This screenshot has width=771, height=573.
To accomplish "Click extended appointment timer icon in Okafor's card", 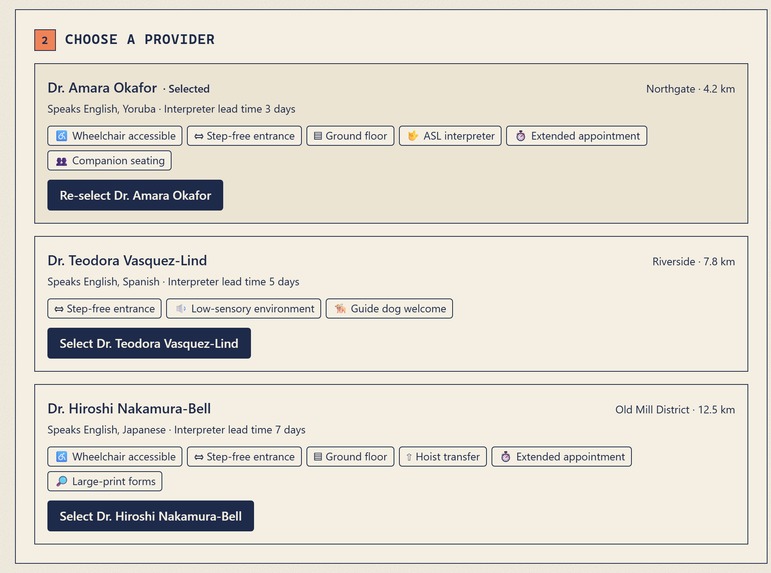I will point(520,136).
